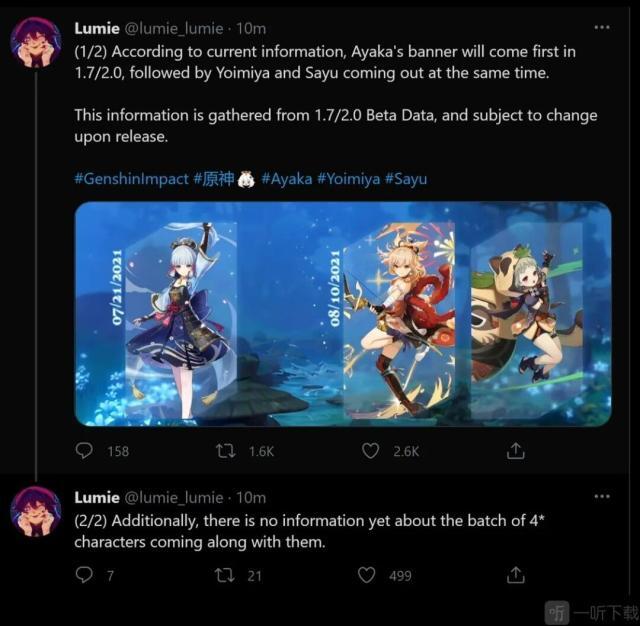The image size is (640, 626).
Task: Reply to the first Lumie tweet
Action: (x=84, y=451)
